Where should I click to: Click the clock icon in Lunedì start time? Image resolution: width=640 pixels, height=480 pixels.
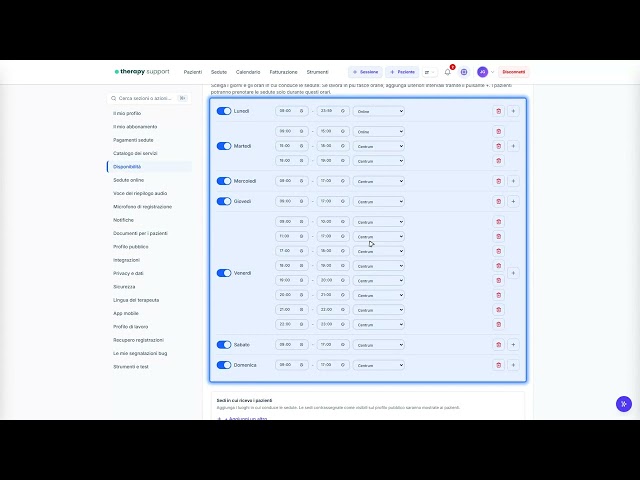pos(302,111)
